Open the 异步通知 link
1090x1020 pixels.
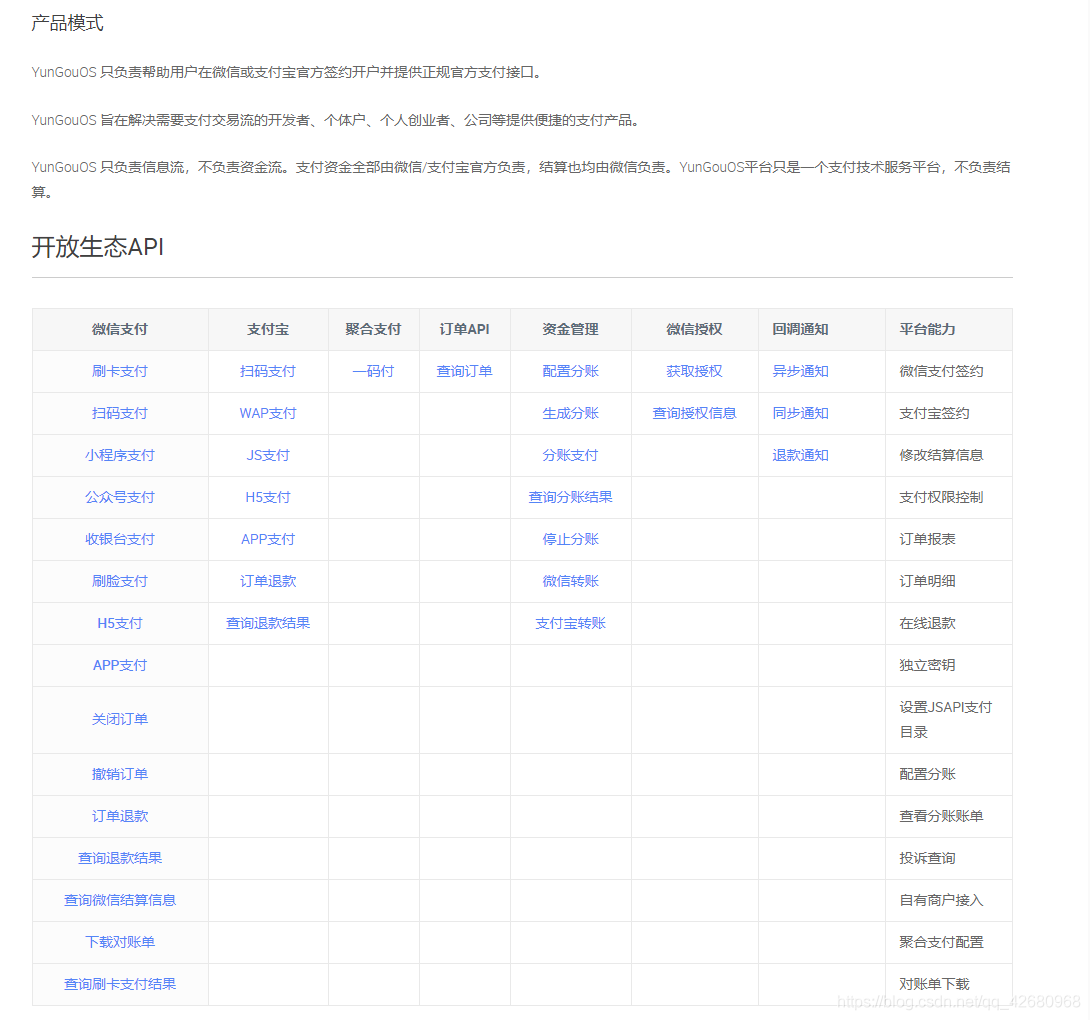800,371
